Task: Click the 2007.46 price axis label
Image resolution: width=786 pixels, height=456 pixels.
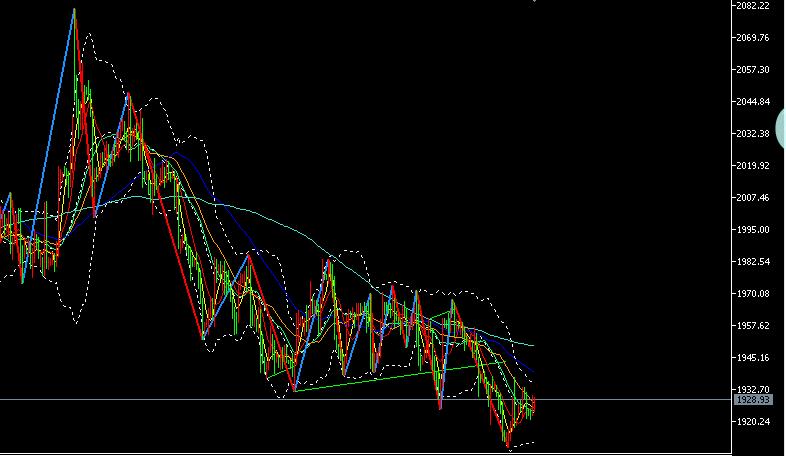Action: (752, 197)
